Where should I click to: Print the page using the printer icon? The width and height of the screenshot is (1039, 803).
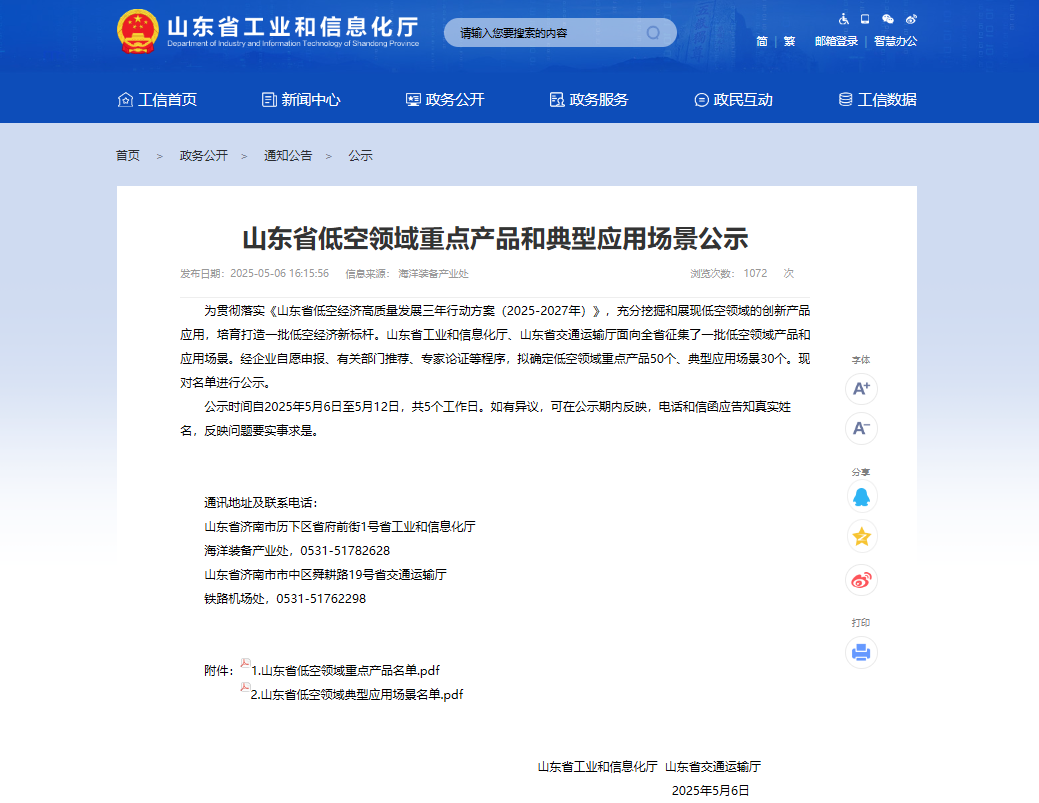[861, 653]
